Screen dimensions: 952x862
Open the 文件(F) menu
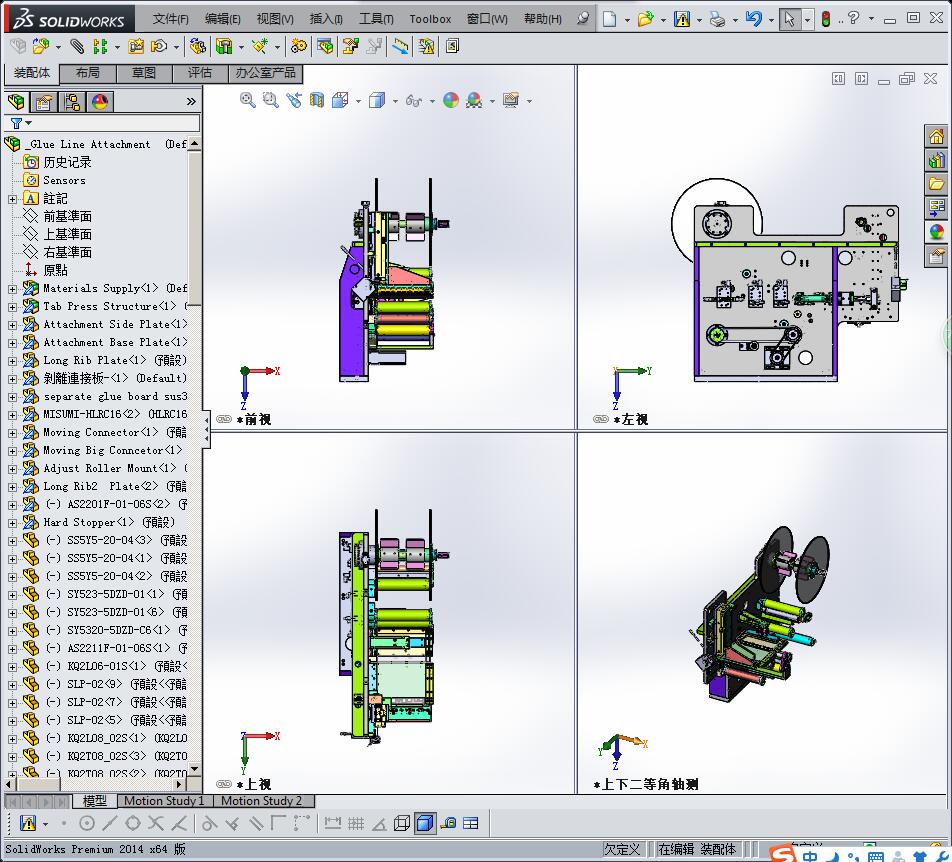click(x=171, y=19)
